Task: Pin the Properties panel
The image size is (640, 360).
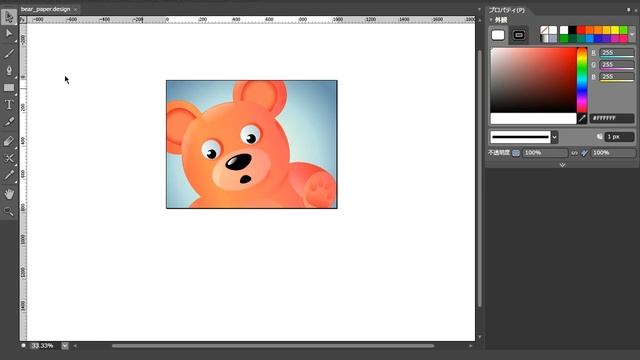Action: click(x=629, y=10)
